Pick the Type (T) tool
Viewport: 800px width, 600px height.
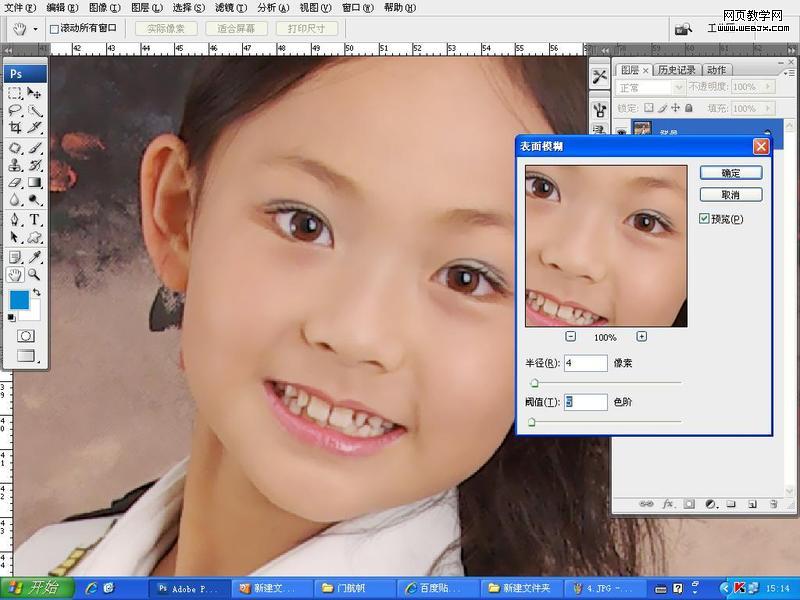(x=35, y=219)
